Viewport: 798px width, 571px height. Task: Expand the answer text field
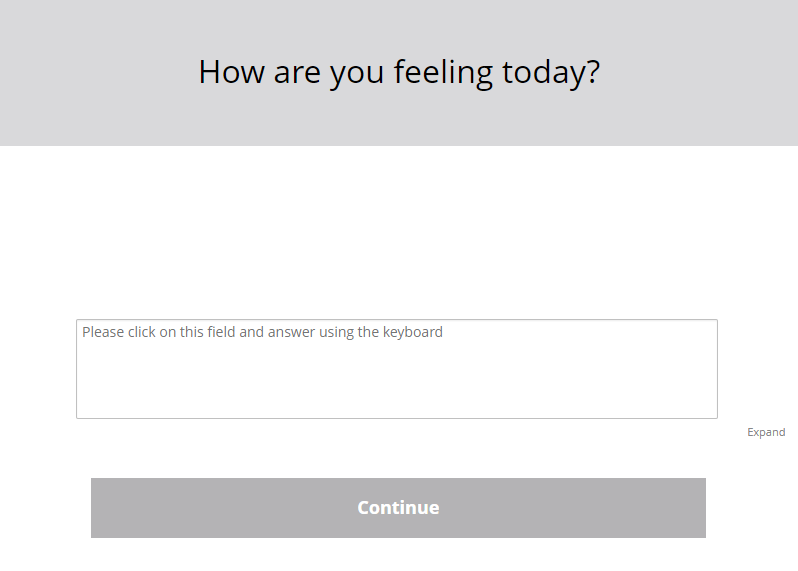point(766,432)
